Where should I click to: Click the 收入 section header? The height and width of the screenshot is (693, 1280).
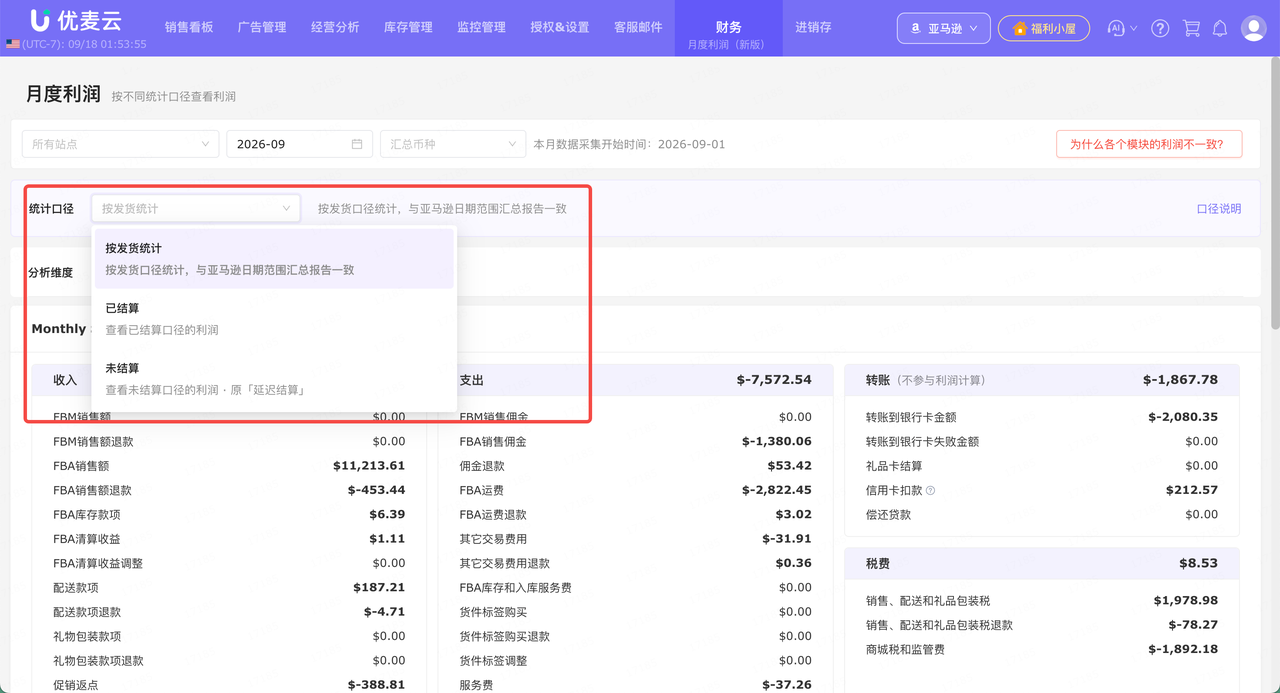65,380
